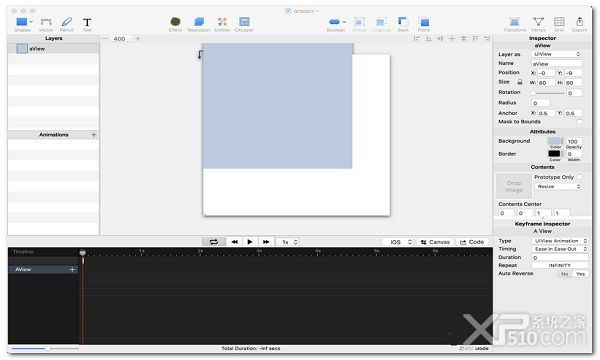Screen dimensions: 600x360
Task: Open the Boolean dropdown arrow
Action: pos(344,22)
